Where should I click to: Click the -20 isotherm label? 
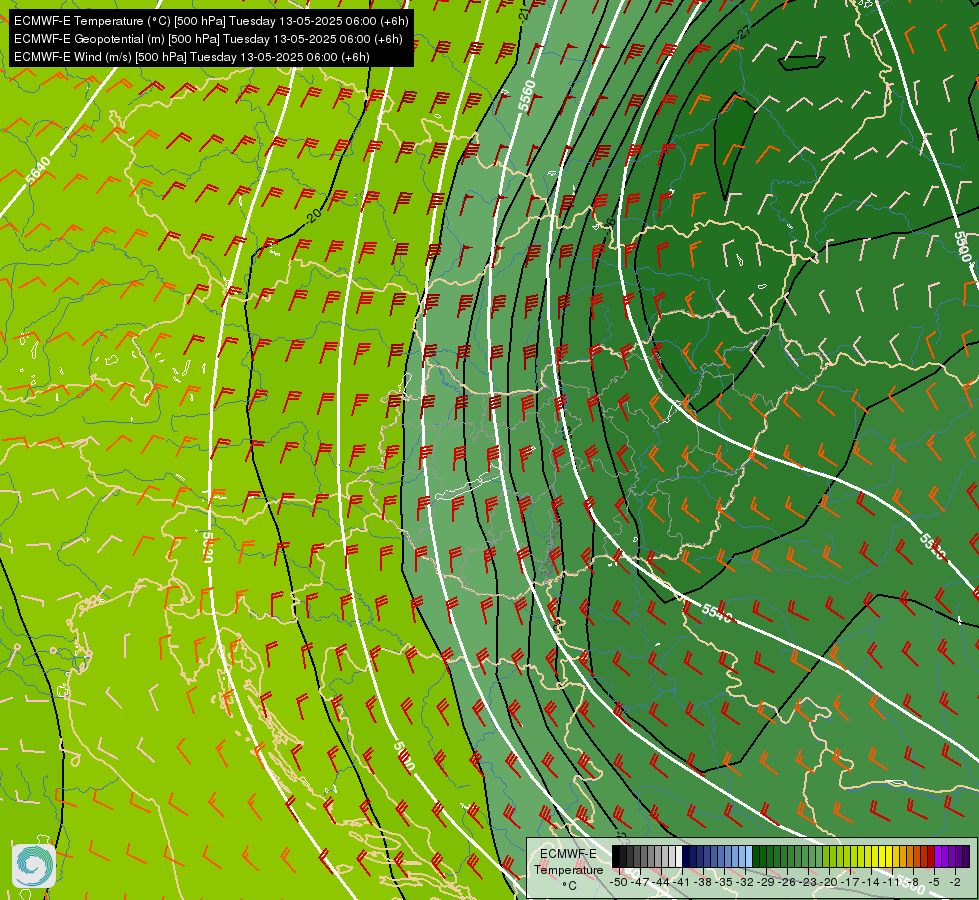(313, 215)
